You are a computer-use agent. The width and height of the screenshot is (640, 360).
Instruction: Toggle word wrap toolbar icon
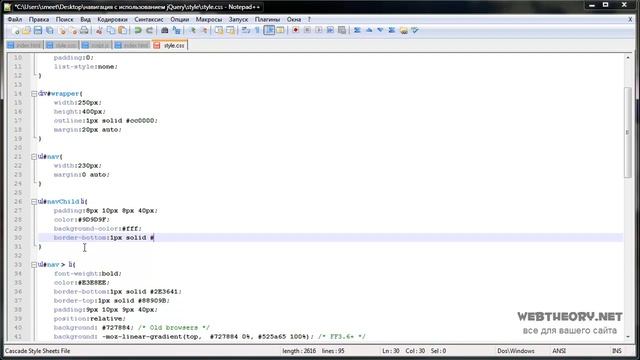[246, 31]
